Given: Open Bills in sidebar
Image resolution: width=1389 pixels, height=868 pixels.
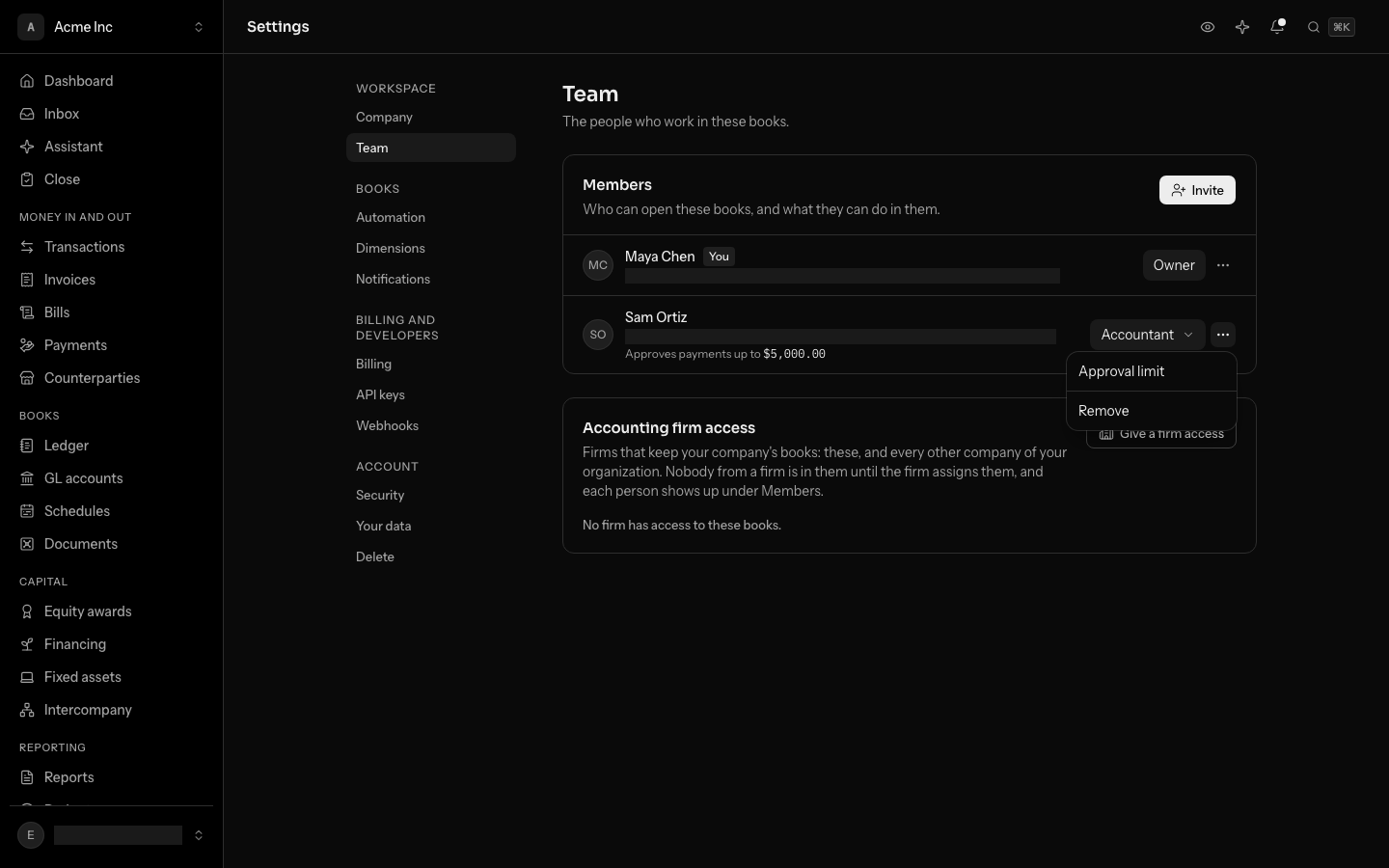Looking at the screenshot, I should click(x=111, y=312).
